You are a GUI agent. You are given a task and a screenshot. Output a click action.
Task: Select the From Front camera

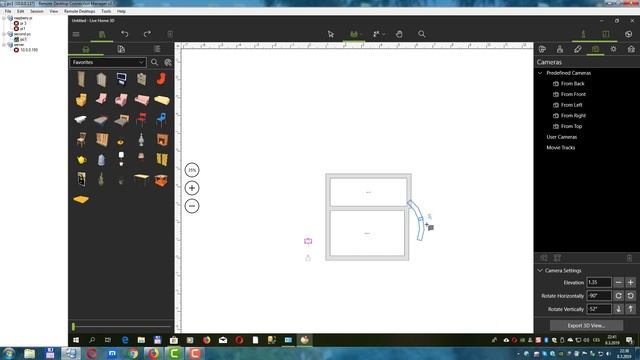point(573,94)
